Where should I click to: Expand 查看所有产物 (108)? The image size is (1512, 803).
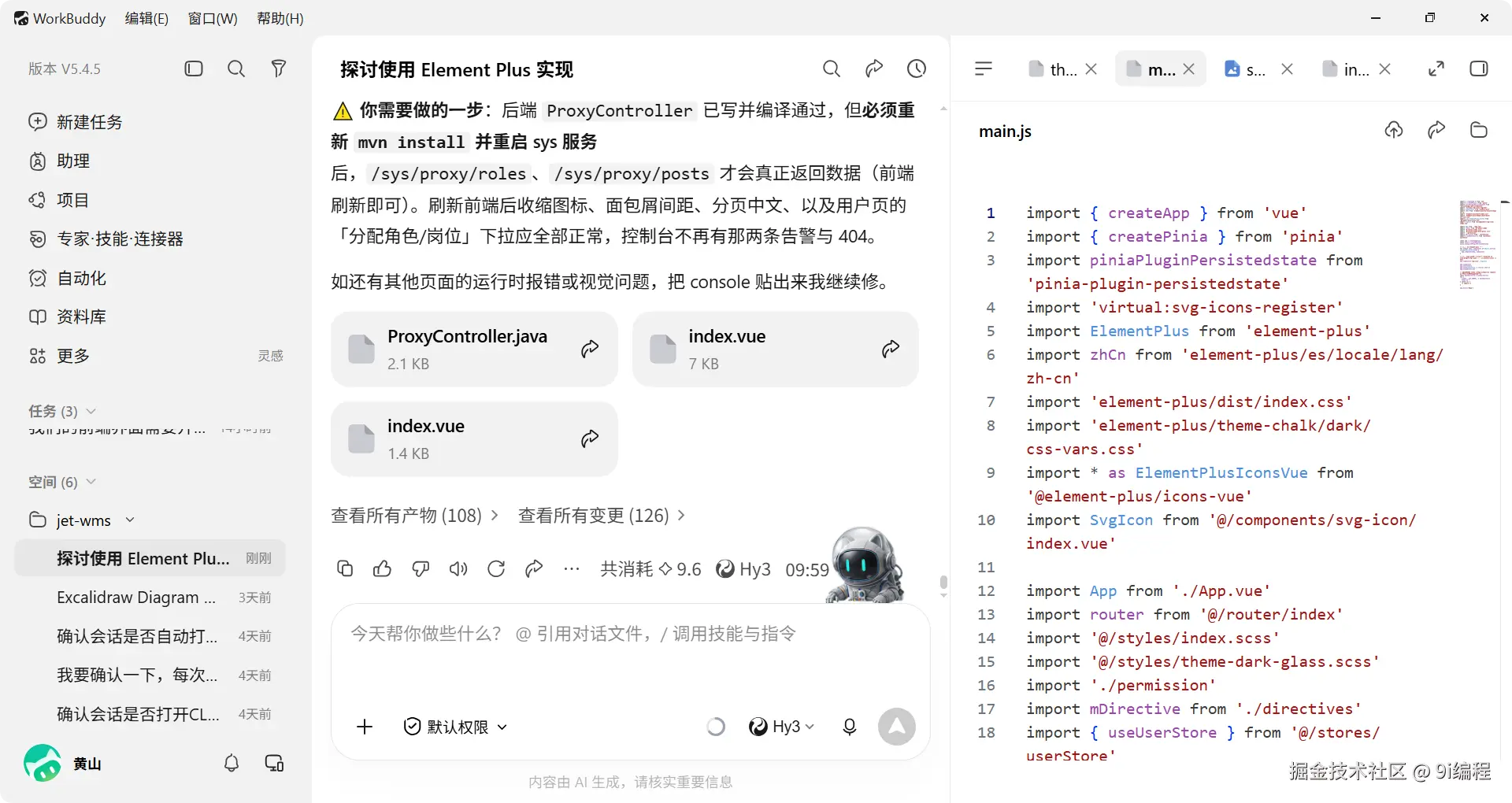pyautogui.click(x=414, y=515)
